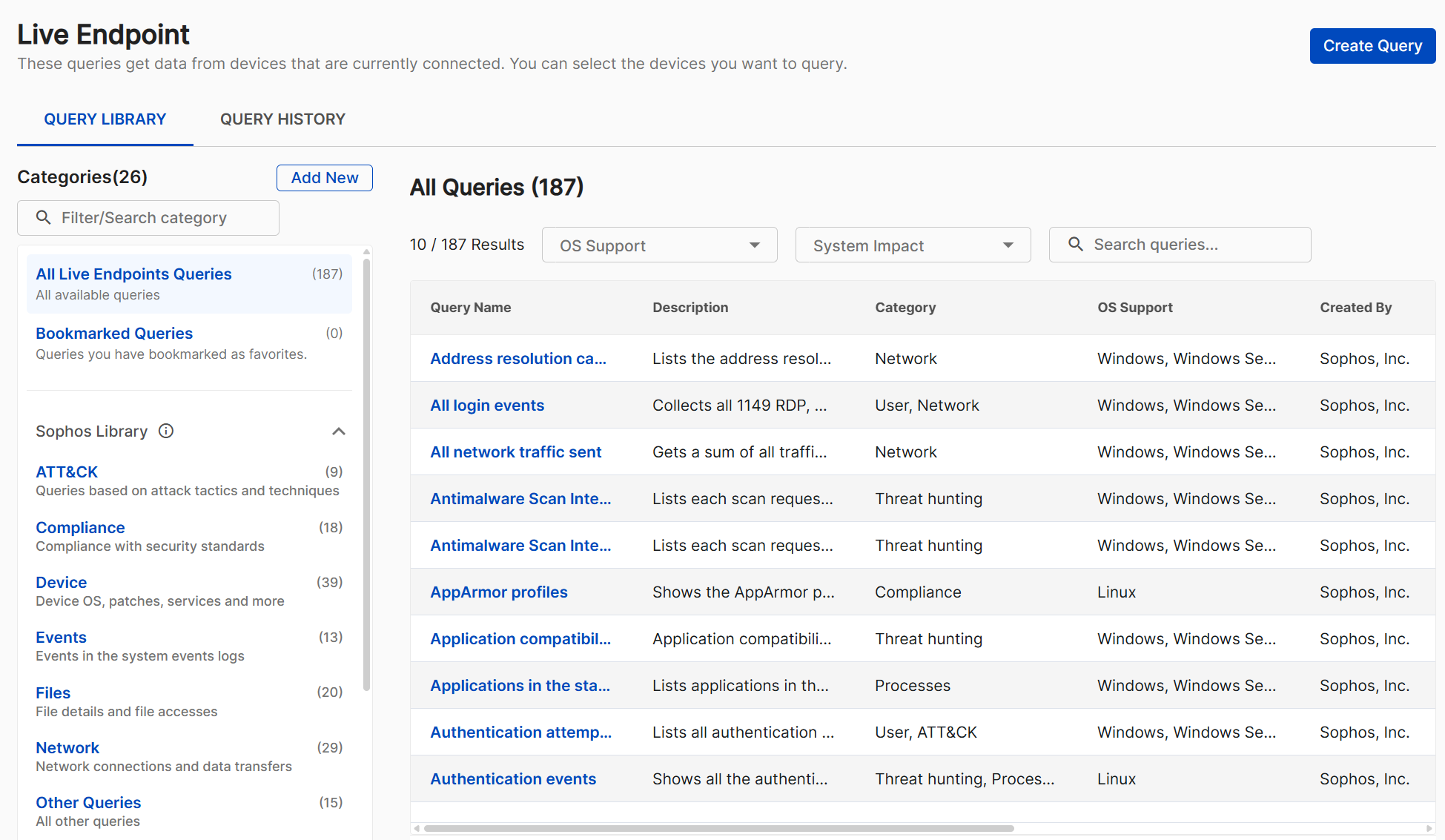Open the Files category
Screen dimensions: 1445x840
[189, 701]
